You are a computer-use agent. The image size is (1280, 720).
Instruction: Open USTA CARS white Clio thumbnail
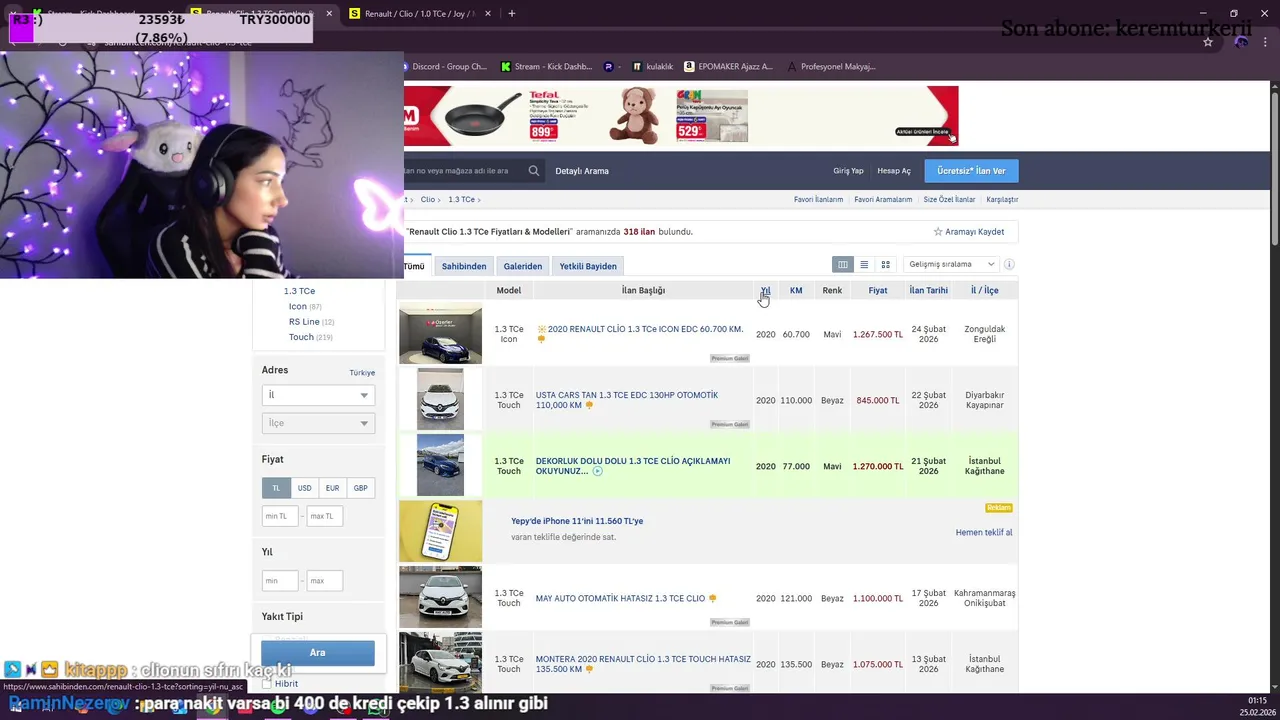point(440,400)
